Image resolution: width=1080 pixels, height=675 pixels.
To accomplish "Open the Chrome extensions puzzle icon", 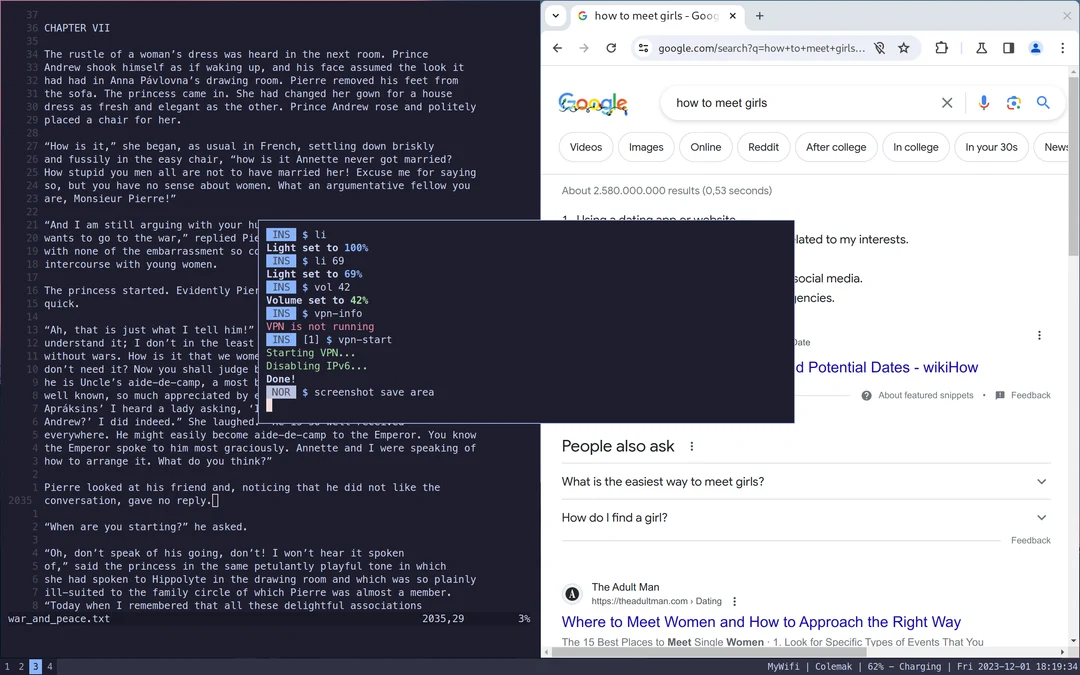I will click(x=941, y=47).
